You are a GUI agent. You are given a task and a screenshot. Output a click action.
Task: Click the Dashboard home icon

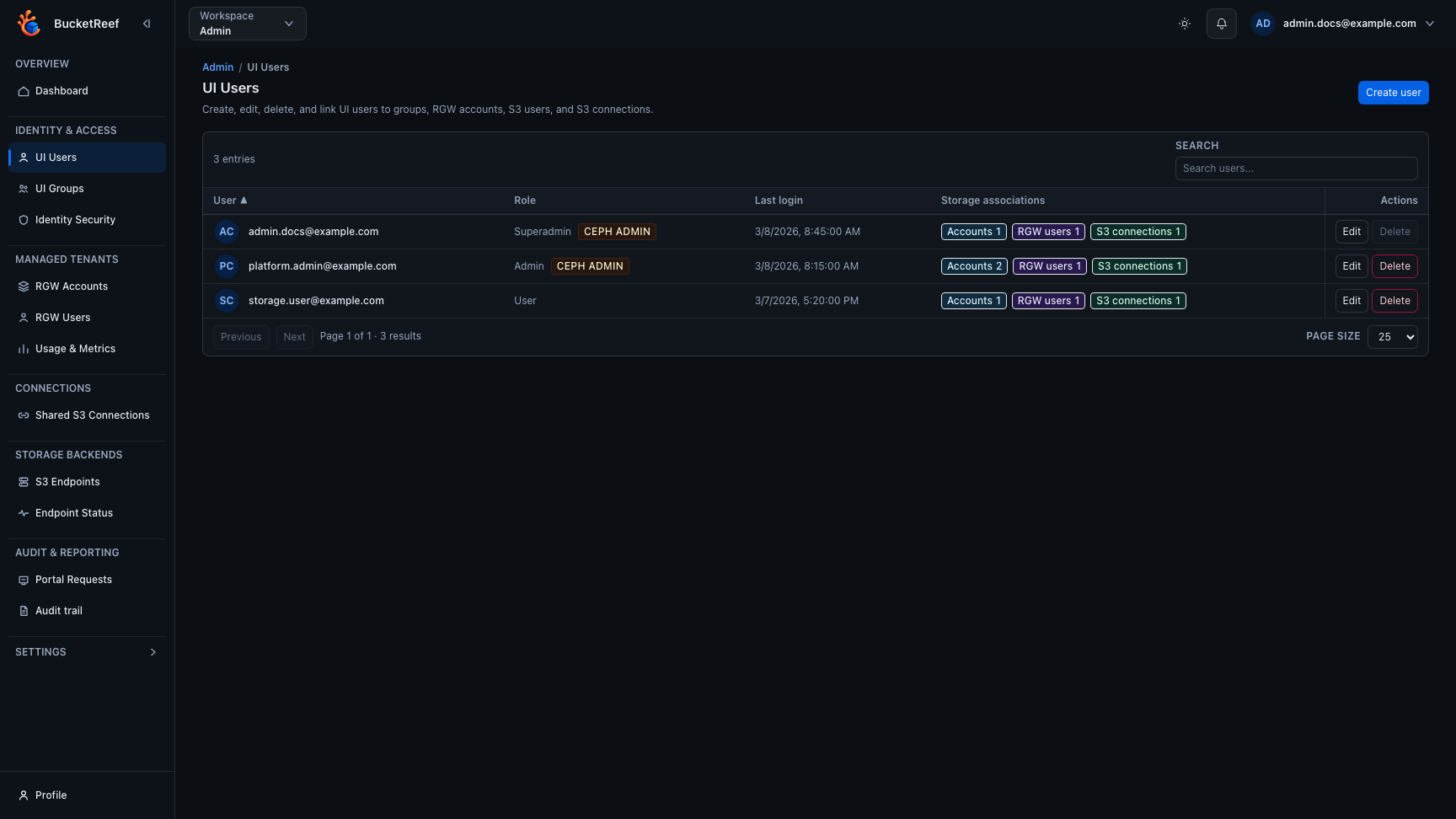24,91
